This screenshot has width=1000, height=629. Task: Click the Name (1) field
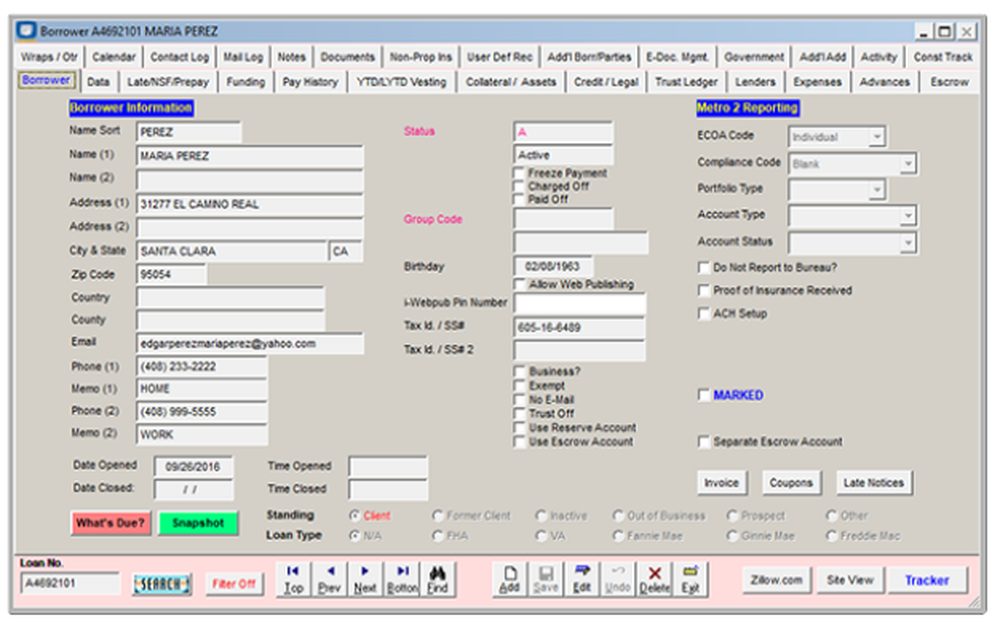click(x=250, y=156)
